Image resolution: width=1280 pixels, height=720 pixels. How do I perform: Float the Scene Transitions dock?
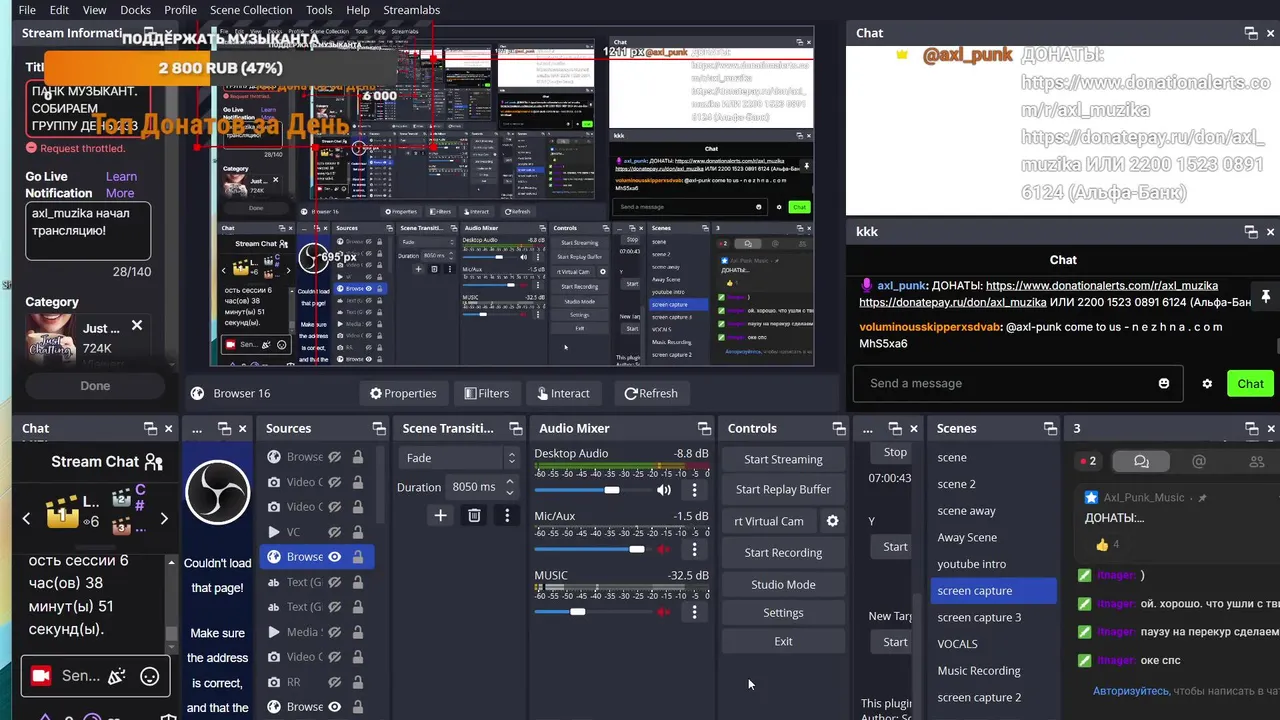pyautogui.click(x=515, y=428)
